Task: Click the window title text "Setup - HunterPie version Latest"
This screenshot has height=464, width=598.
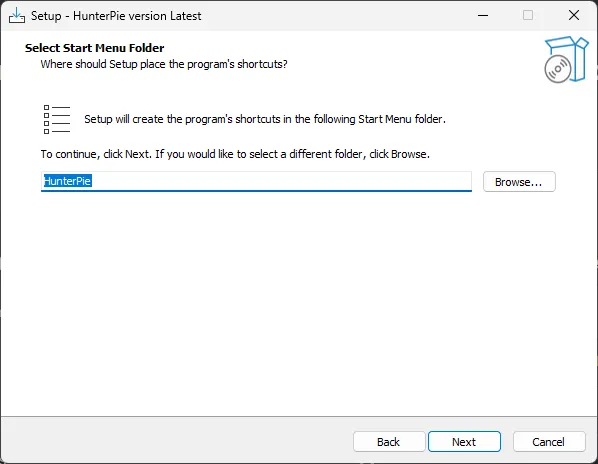Action: [116, 16]
